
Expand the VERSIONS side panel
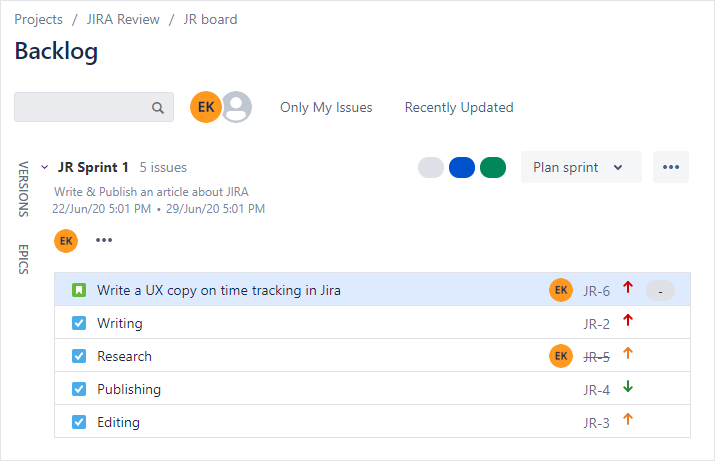click(24, 188)
